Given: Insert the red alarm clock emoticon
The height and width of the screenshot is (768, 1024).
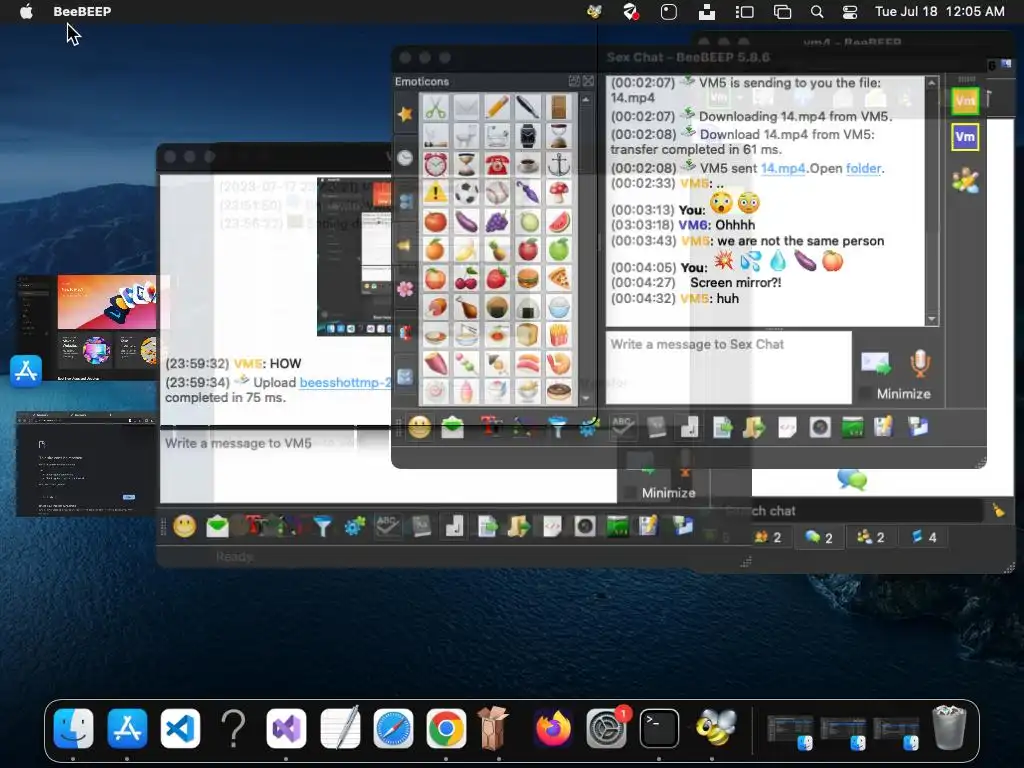Looking at the screenshot, I should [436, 165].
